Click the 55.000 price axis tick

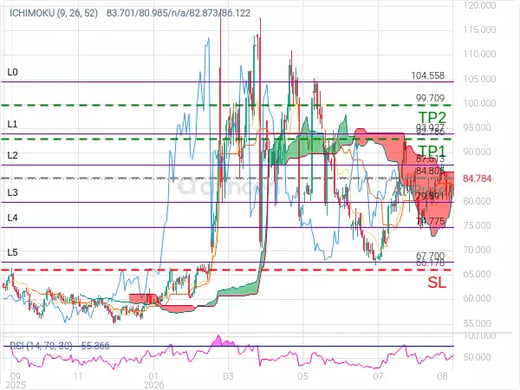pyautogui.click(x=477, y=323)
